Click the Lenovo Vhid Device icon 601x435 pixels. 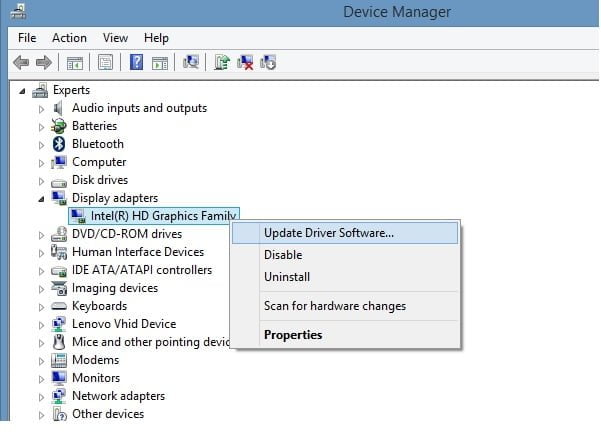point(59,324)
